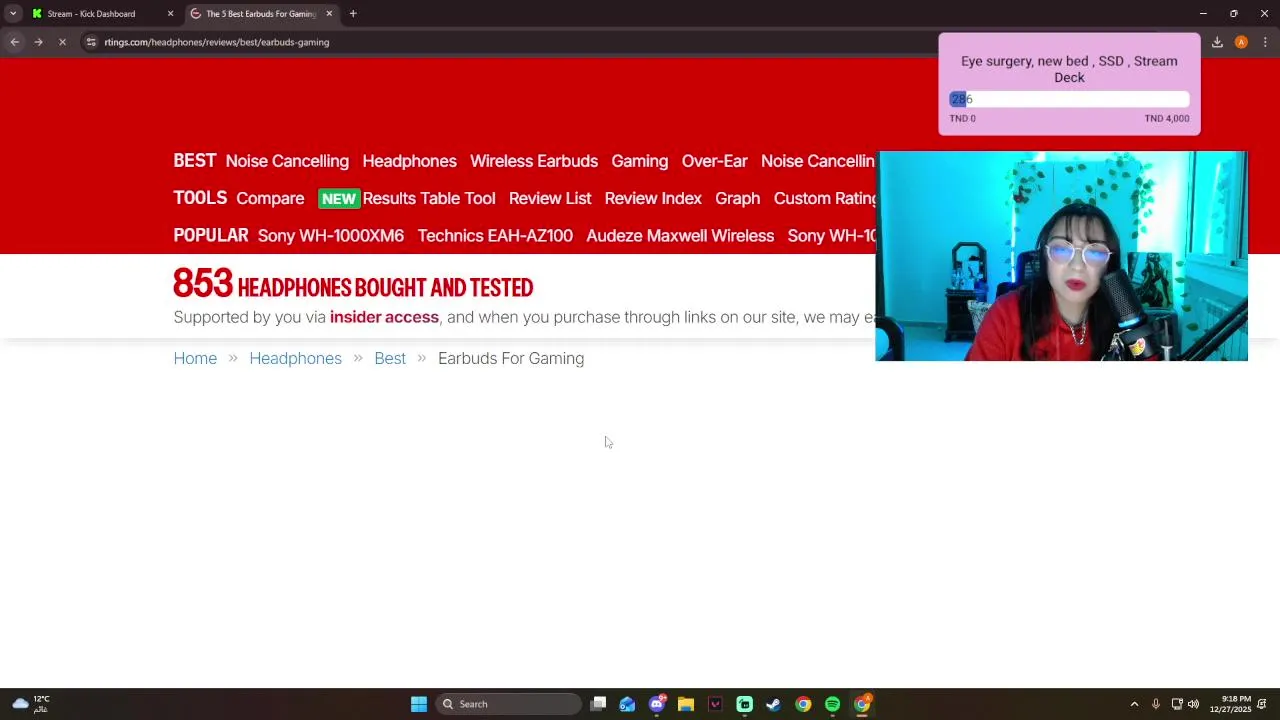Open the Results Table Tool link
The image size is (1280, 720).
[429, 198]
